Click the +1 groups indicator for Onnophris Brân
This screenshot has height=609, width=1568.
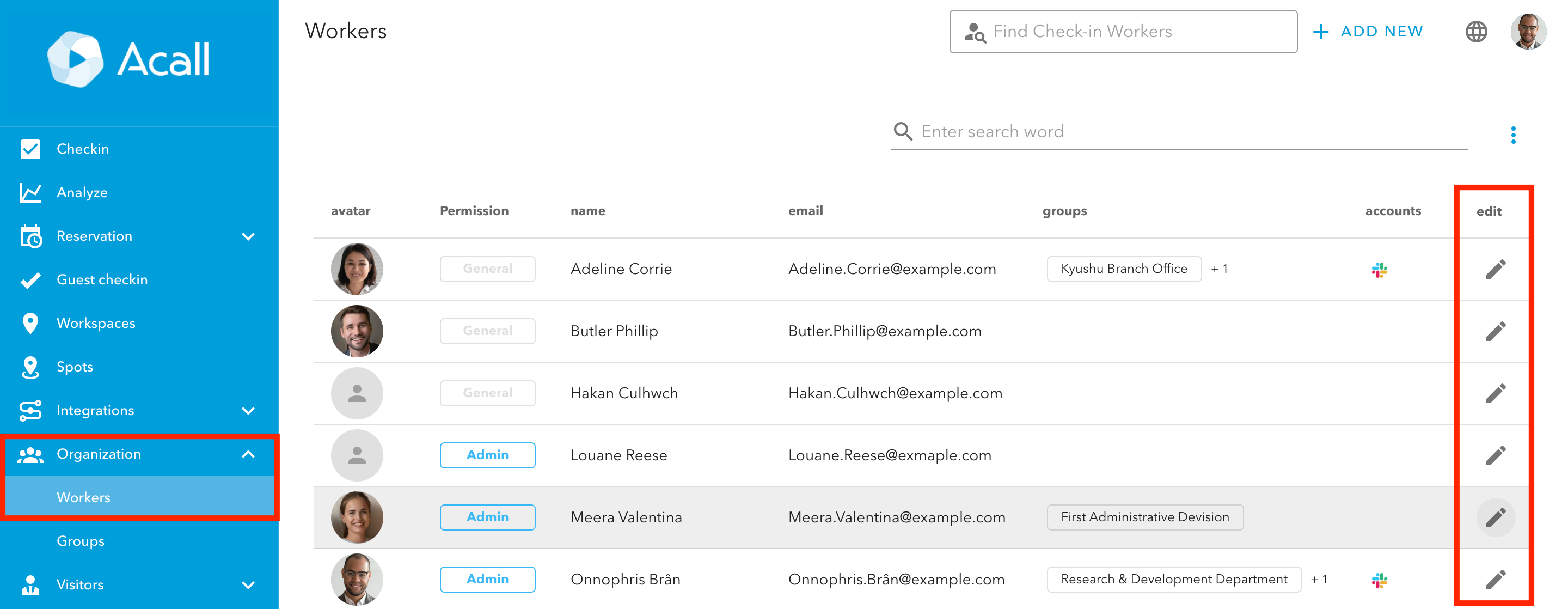(x=1319, y=579)
